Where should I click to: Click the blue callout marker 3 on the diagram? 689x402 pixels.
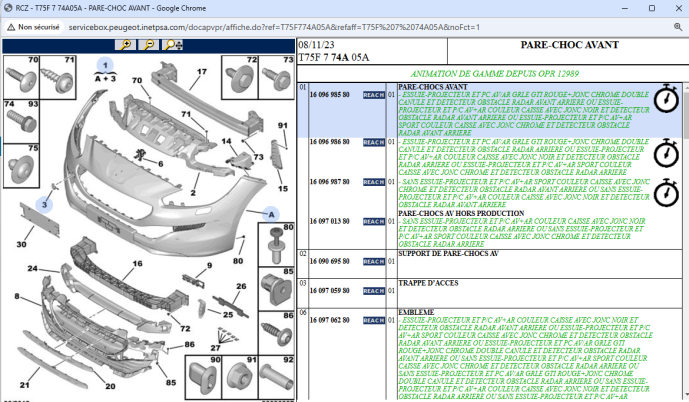point(44,204)
